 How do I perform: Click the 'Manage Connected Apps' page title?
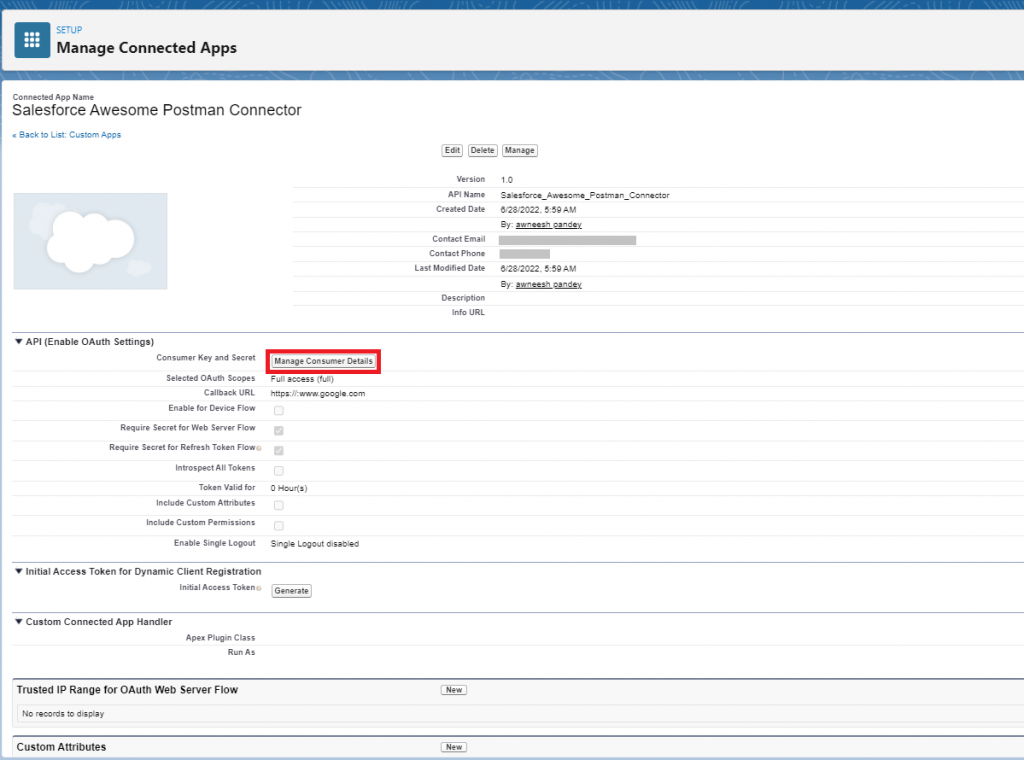pyautogui.click(x=147, y=48)
